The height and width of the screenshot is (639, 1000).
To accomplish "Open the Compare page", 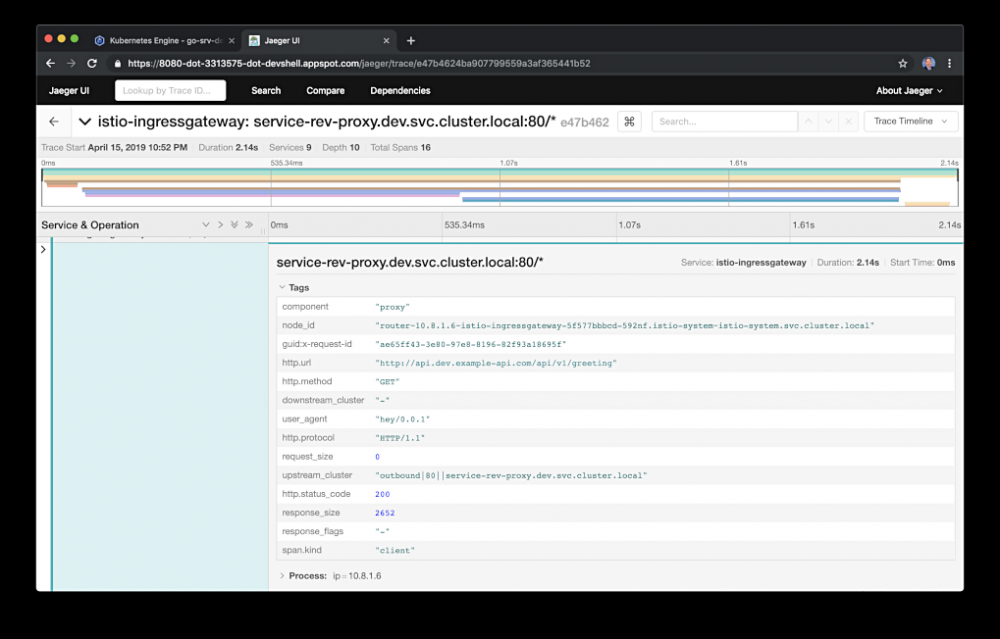I will (x=325, y=90).
